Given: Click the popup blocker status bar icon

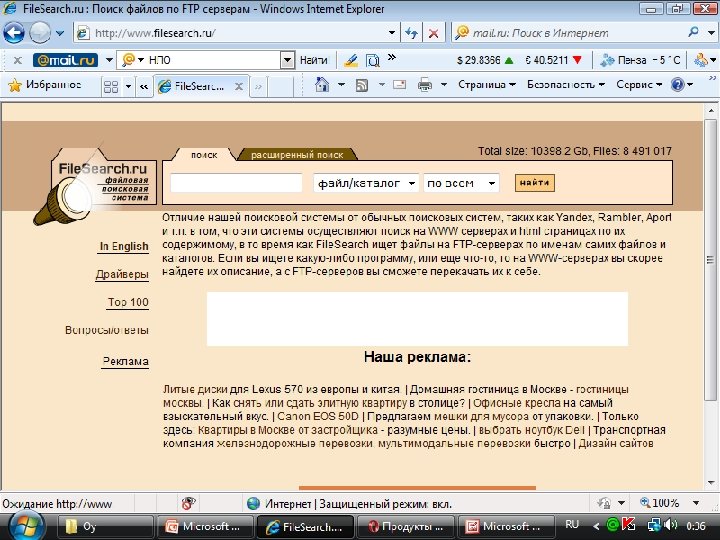Looking at the screenshot, I should (188, 503).
